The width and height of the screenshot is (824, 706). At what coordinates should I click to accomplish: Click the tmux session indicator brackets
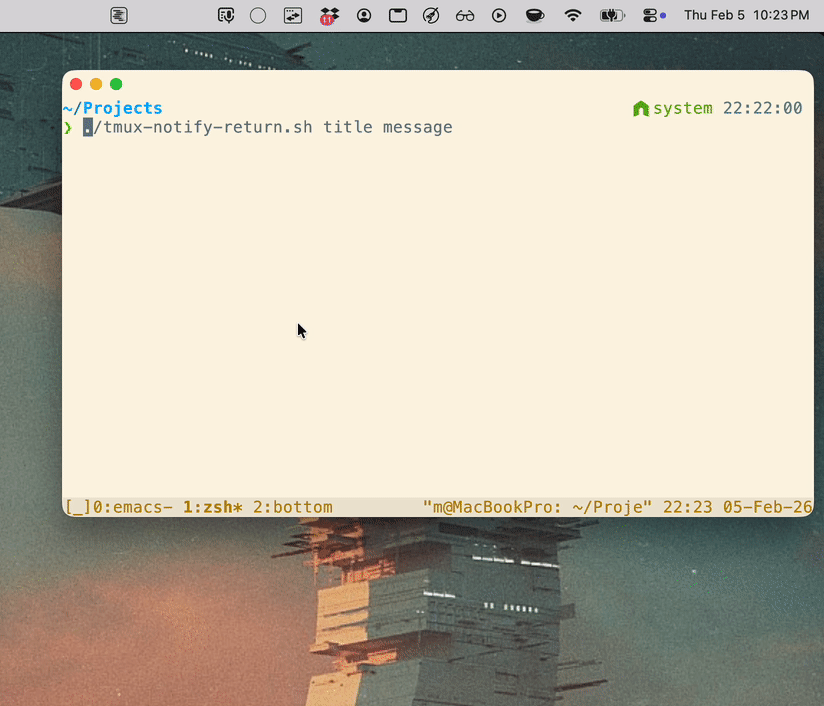click(78, 507)
